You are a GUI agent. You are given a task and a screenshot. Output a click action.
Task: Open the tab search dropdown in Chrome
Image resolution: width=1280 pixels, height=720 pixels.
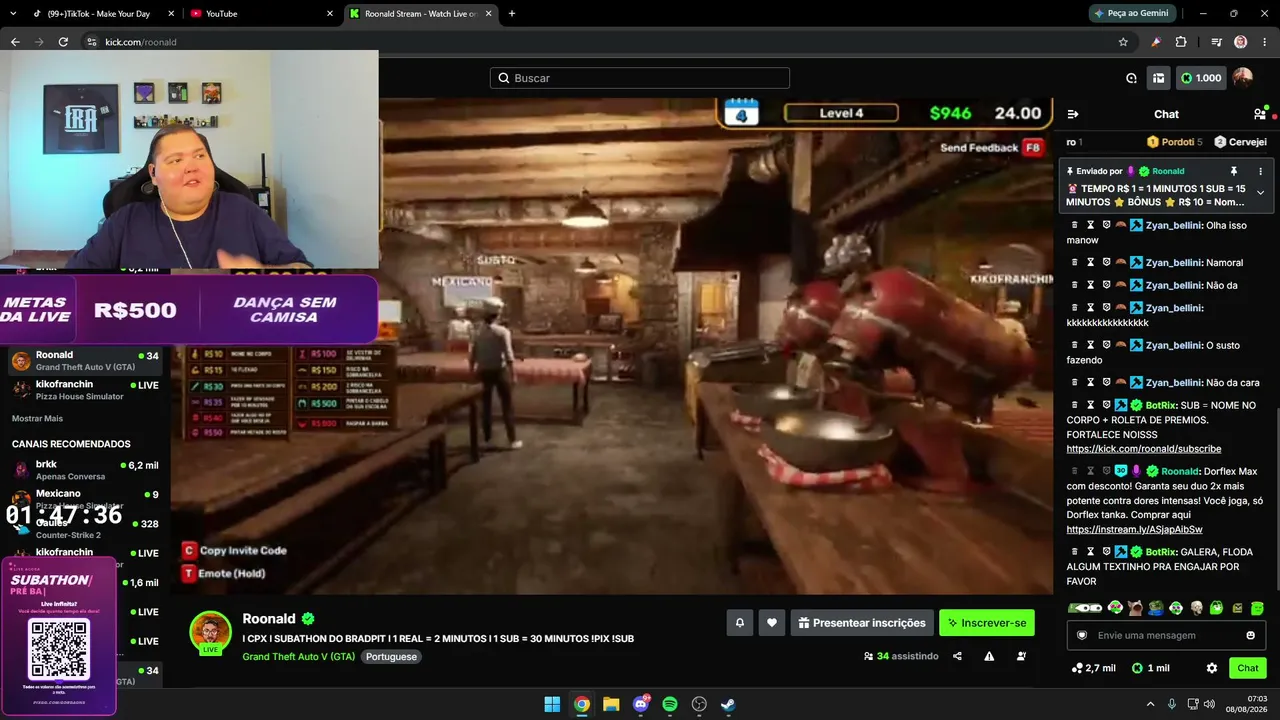click(13, 14)
